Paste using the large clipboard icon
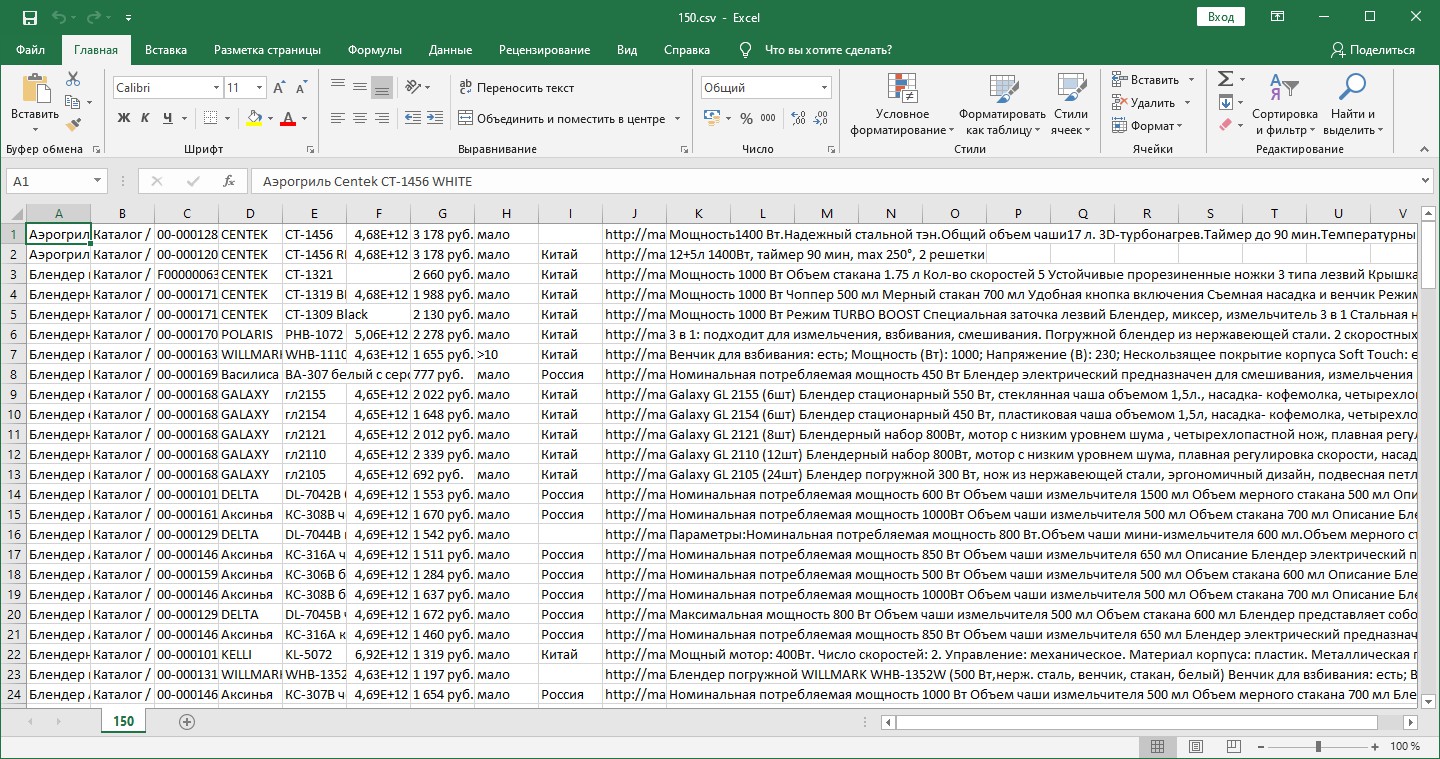 coord(35,89)
